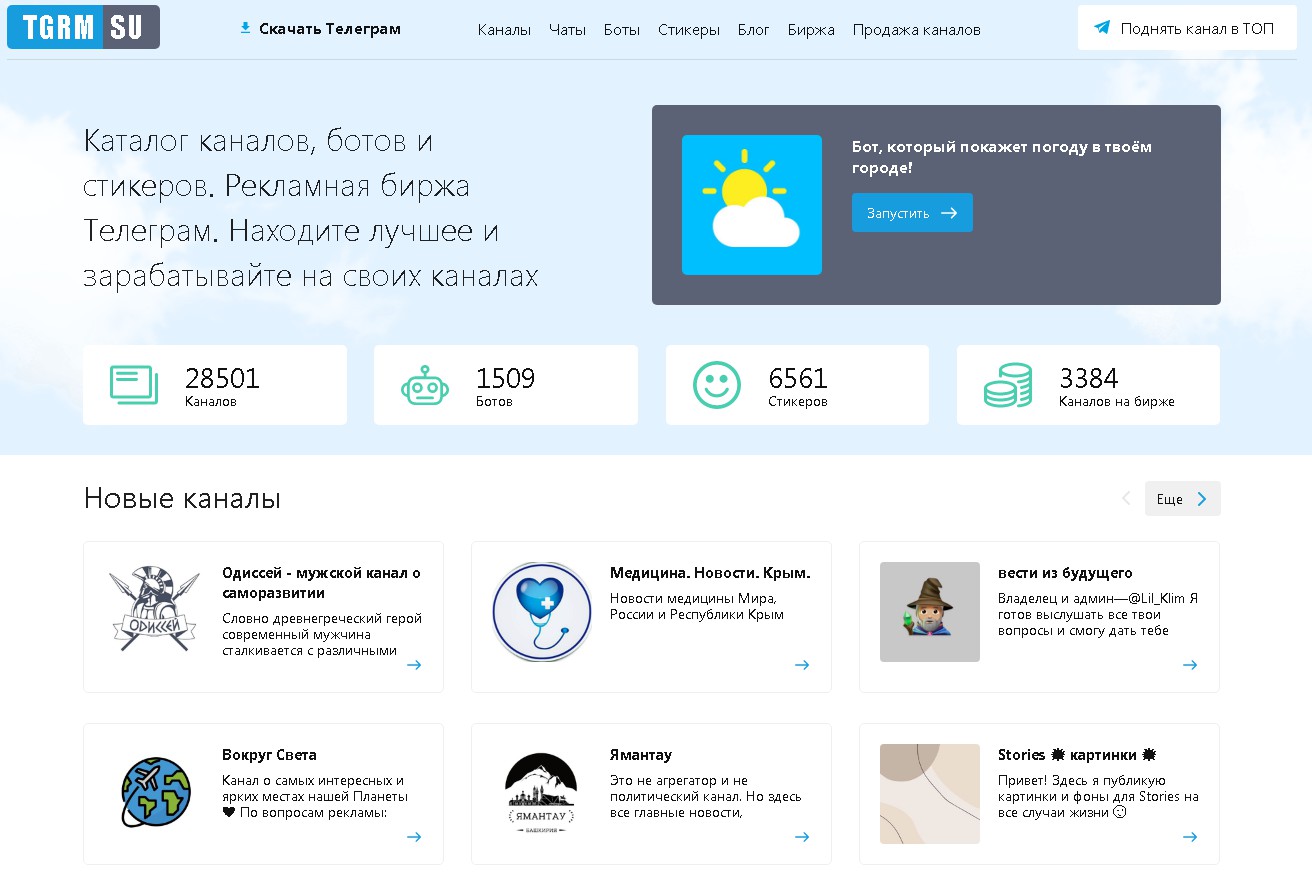Click the Еще button
This screenshot has width=1312, height=885.
tap(1183, 499)
